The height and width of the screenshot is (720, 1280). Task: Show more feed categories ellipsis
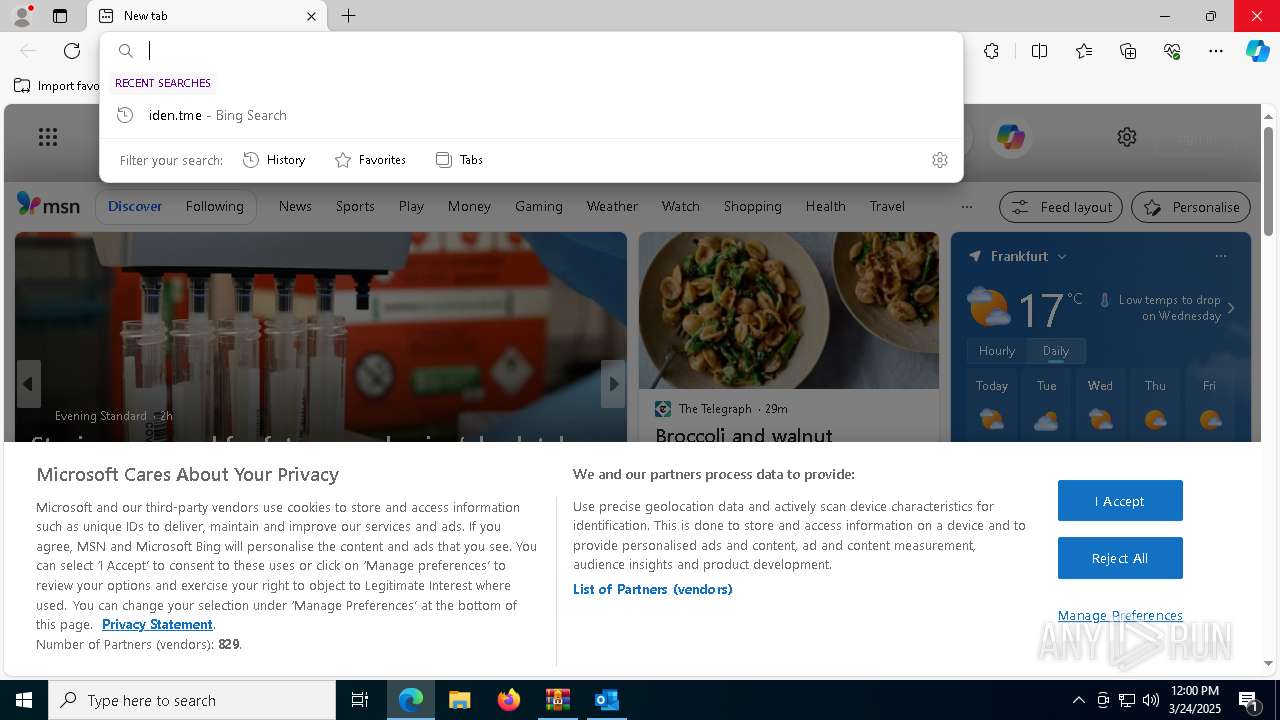tap(966, 207)
